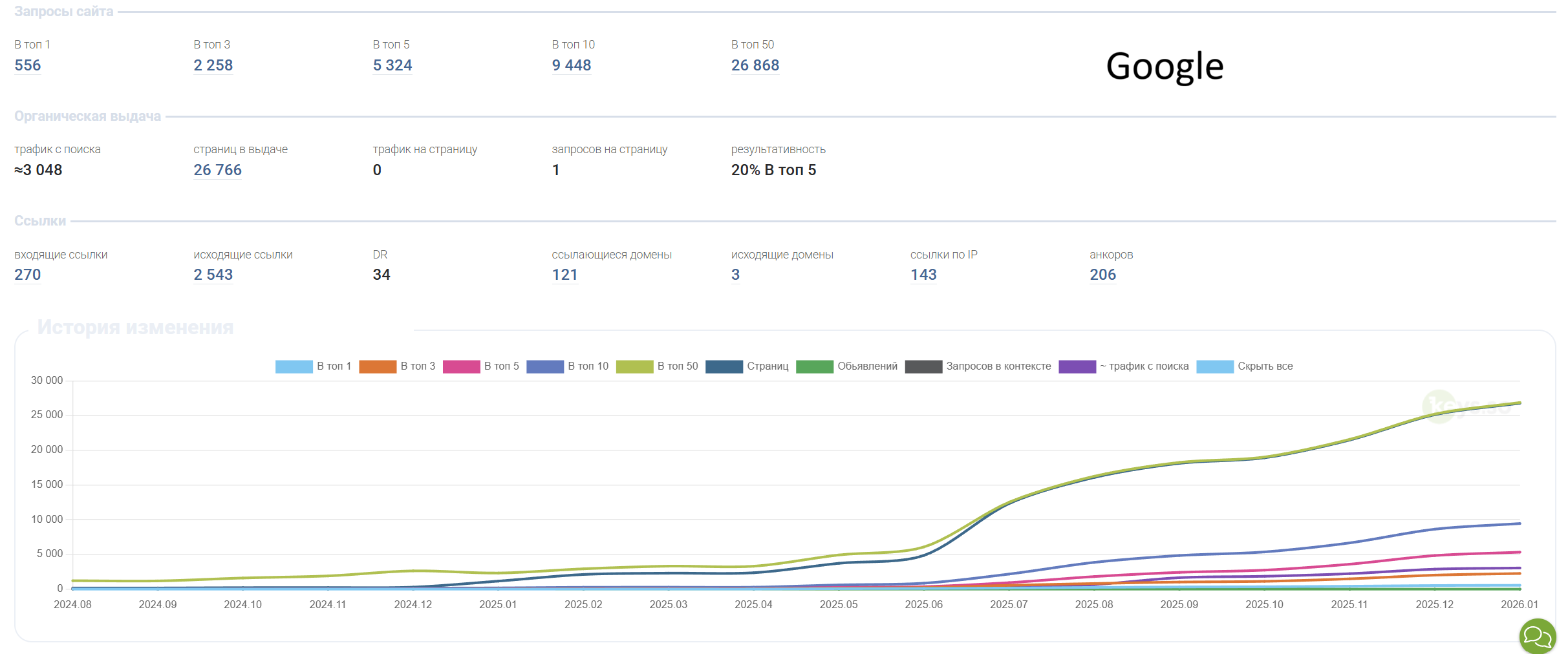Click the '20% В топ 5' result text
The image size is (1568, 654).
point(774,170)
